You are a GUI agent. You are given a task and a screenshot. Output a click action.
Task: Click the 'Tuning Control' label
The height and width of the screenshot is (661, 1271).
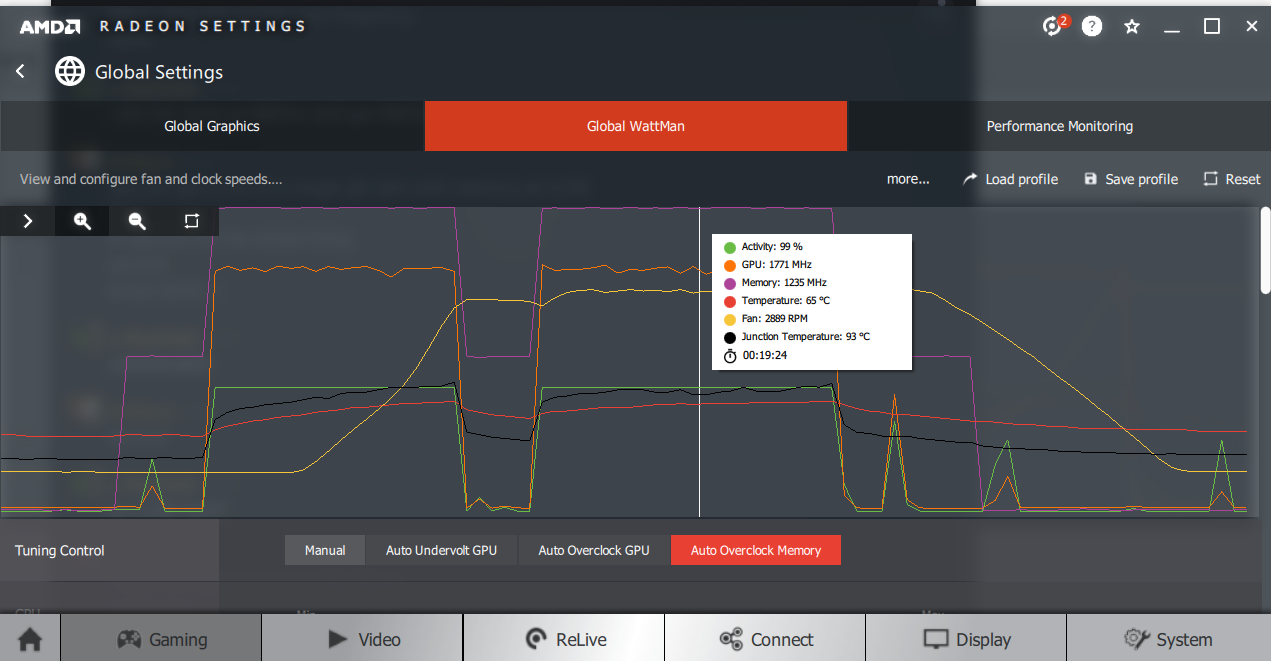(60, 550)
